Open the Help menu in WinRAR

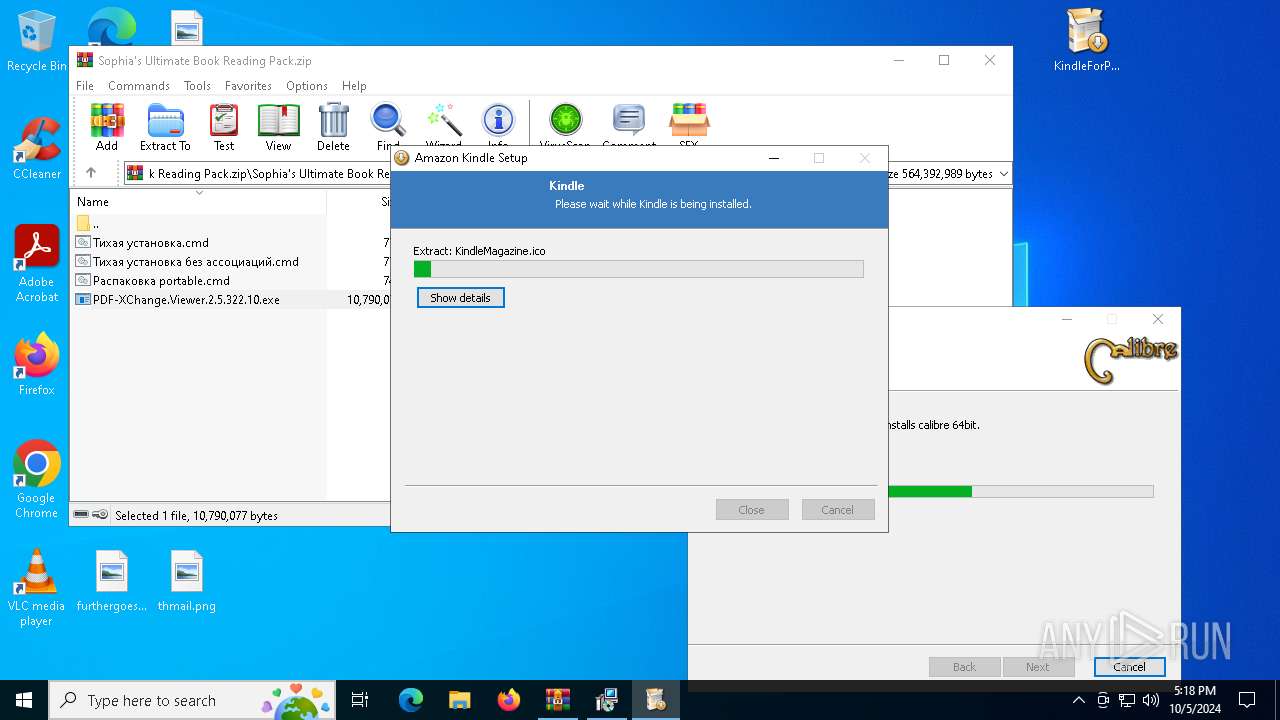pos(354,86)
